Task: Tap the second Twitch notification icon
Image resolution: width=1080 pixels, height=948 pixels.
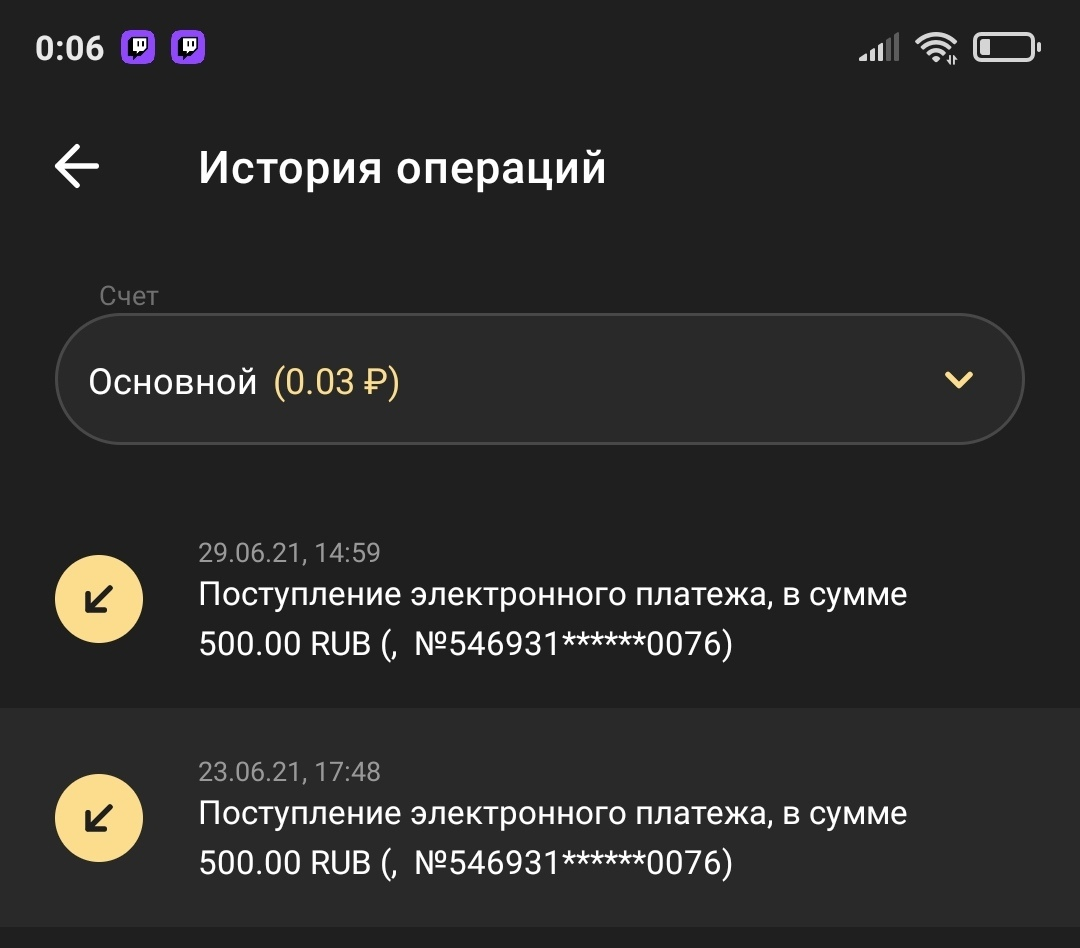Action: coord(188,47)
